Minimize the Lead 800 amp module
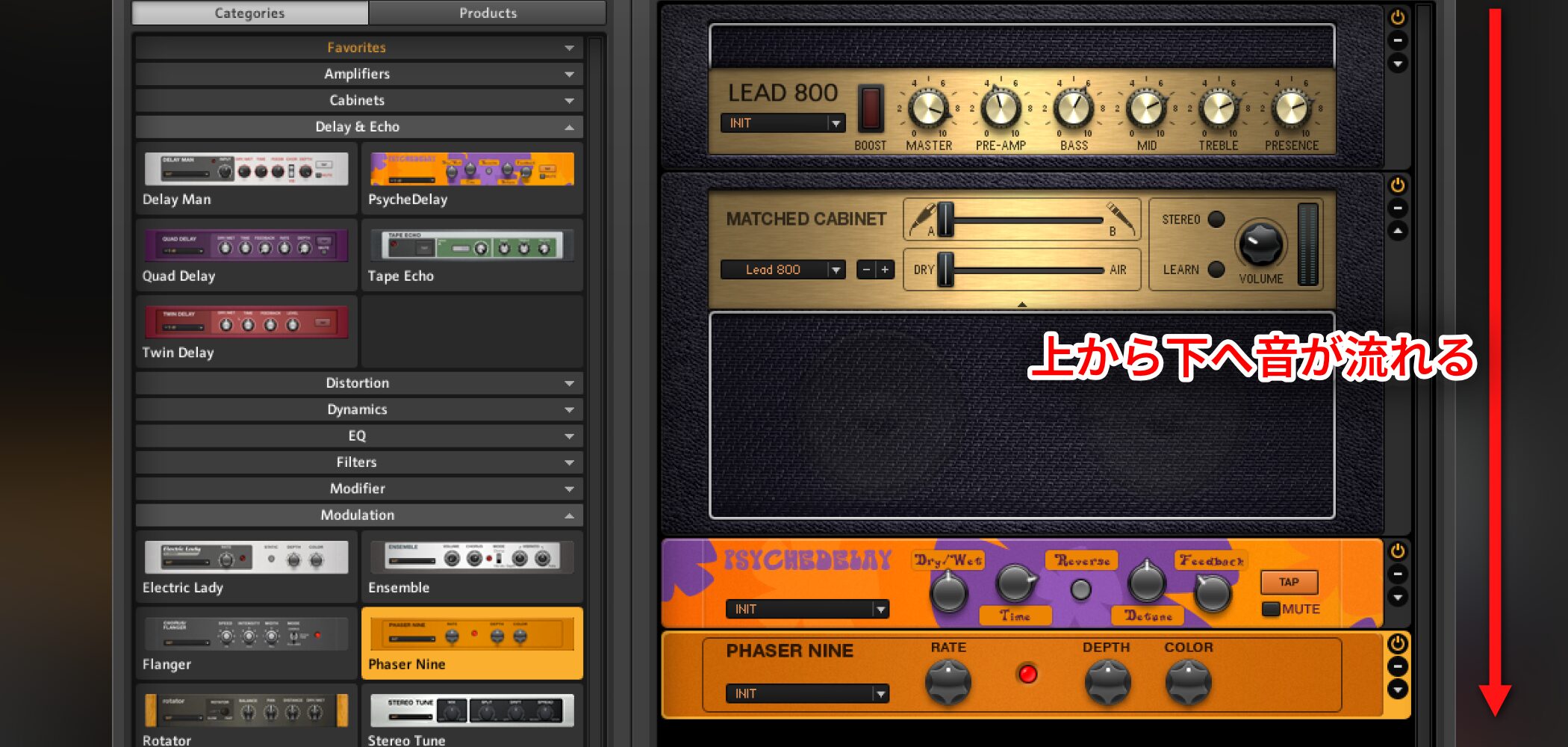 (1398, 40)
